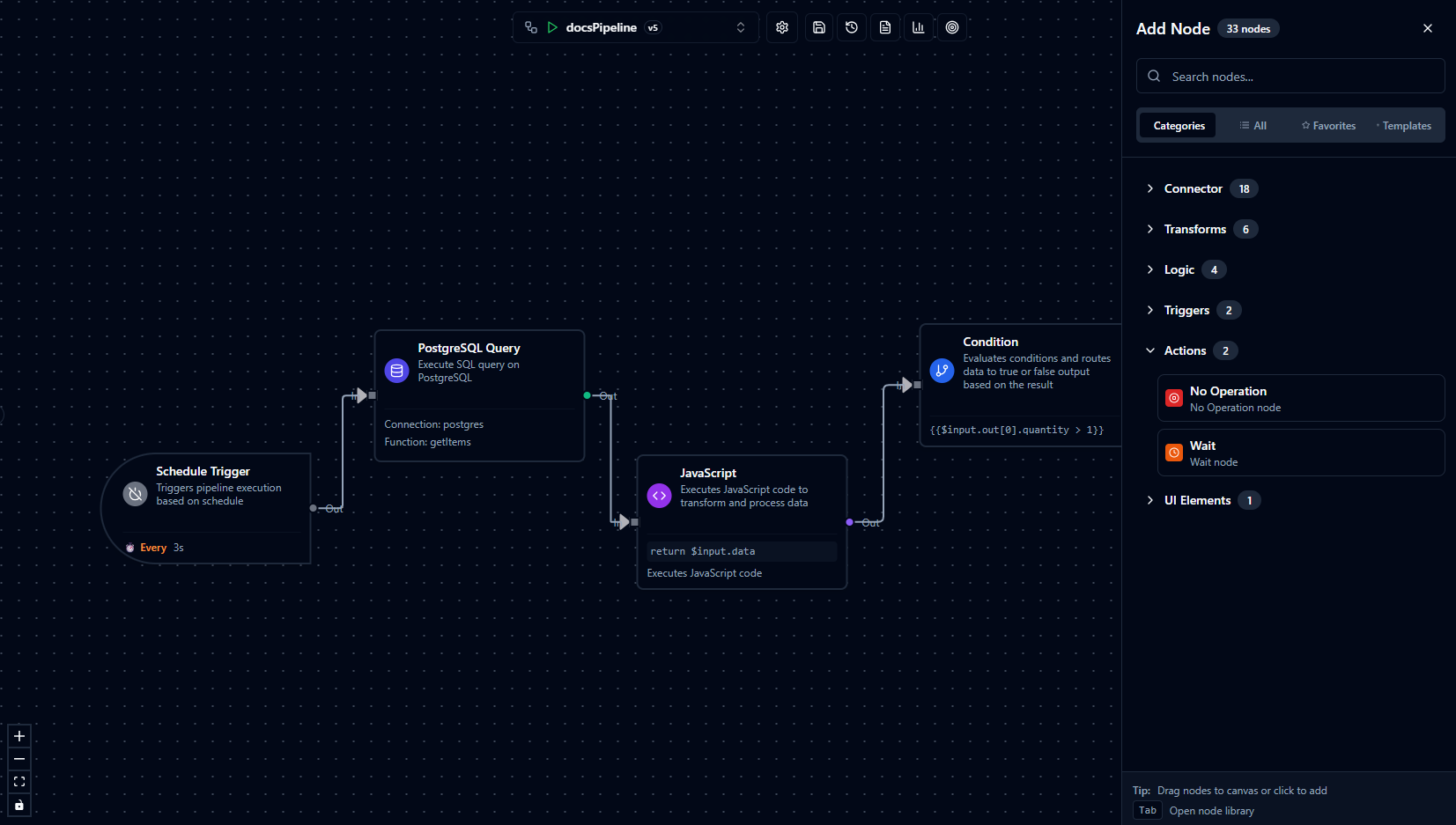Viewport: 1456px width, 825px height.
Task: Click the target icon in top toolbar
Action: 952,27
